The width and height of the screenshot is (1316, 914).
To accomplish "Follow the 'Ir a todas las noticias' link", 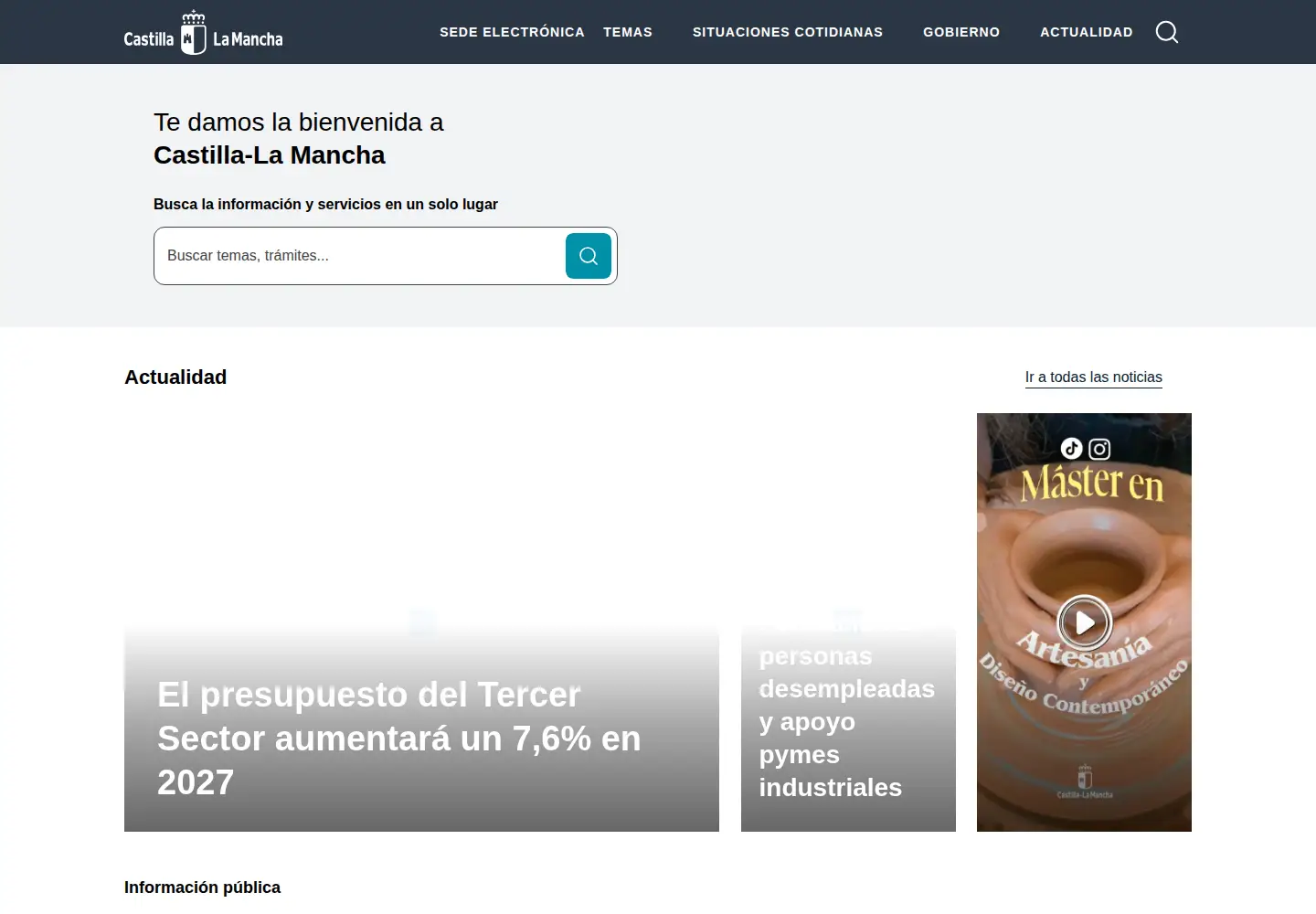I will click(x=1094, y=377).
